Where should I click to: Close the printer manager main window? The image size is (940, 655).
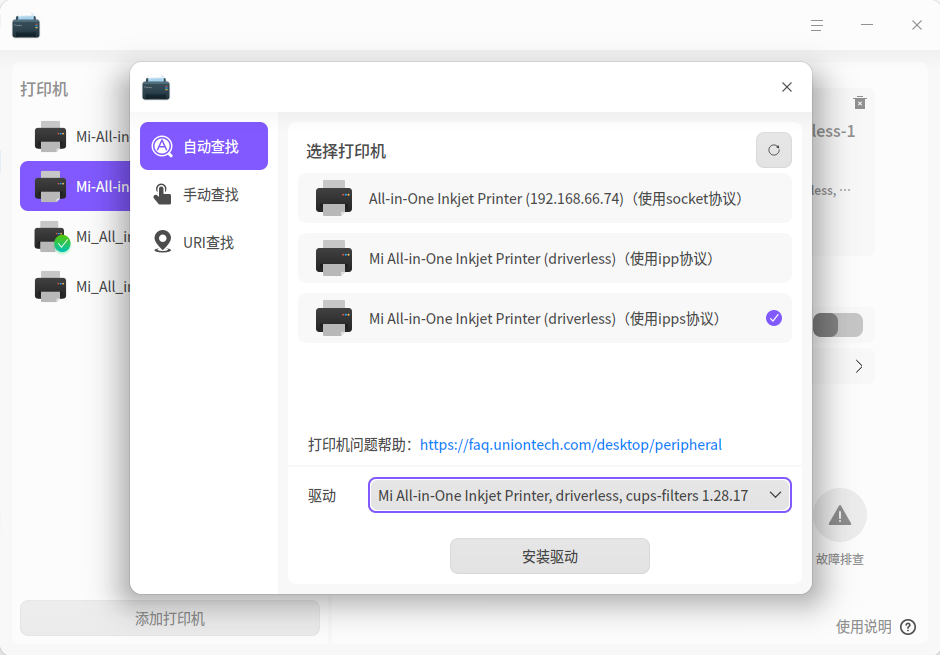pyautogui.click(x=917, y=25)
